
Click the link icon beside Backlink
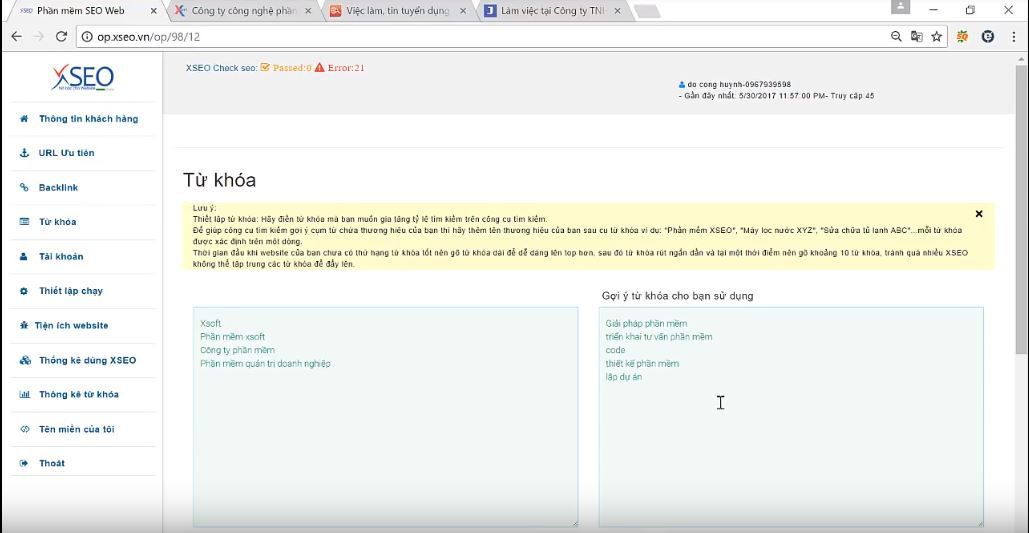pos(24,188)
